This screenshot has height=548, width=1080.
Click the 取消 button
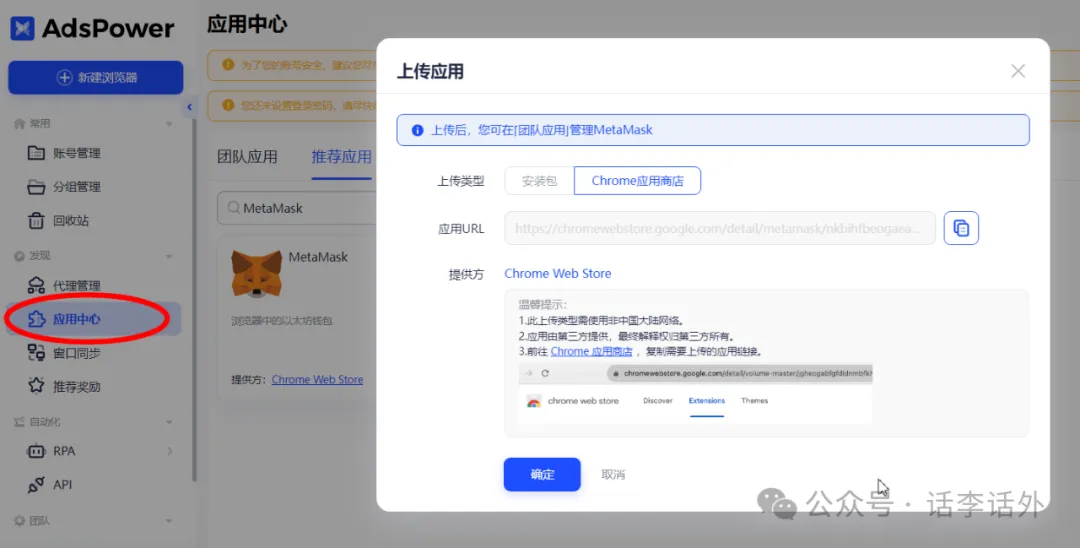(x=613, y=474)
